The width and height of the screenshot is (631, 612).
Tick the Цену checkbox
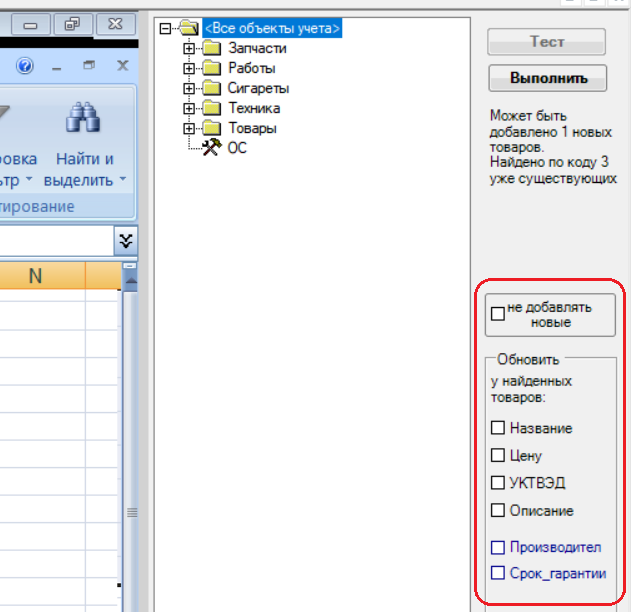click(498, 455)
